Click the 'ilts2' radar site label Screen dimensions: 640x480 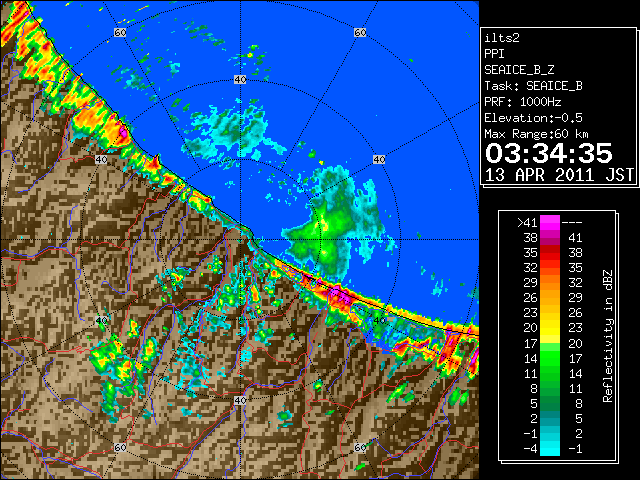click(502, 38)
